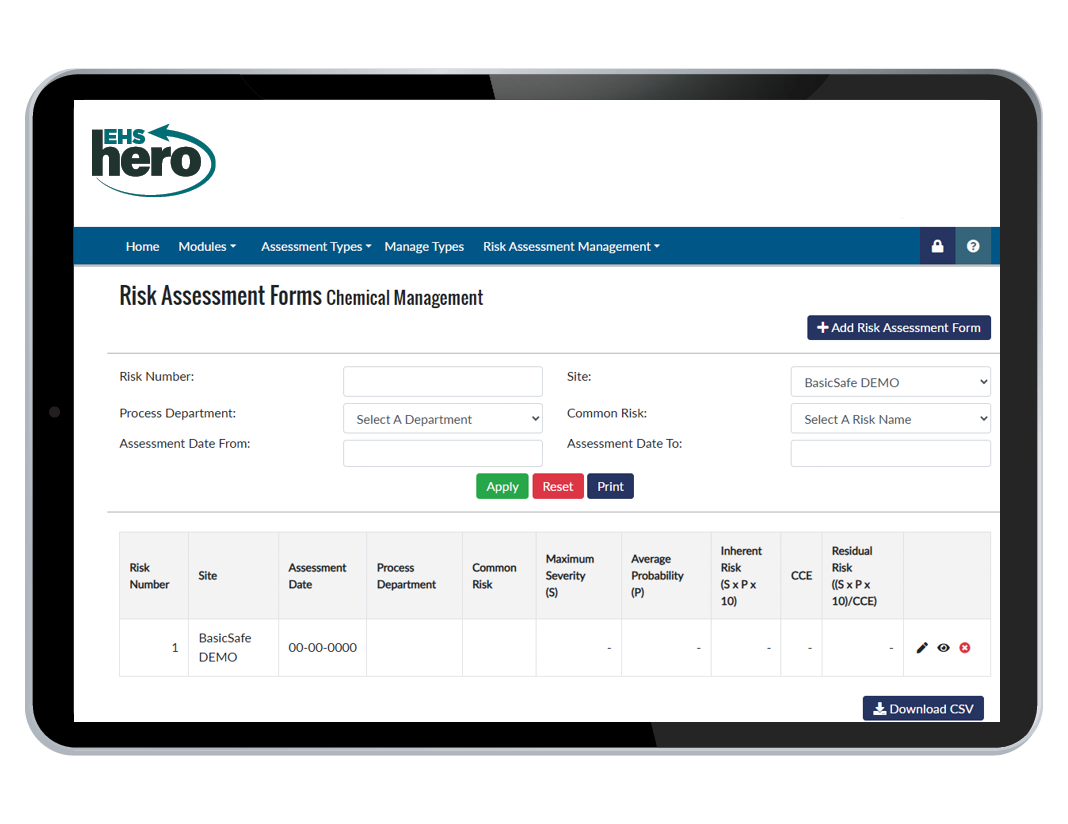Open the Select A Department dropdown

(x=442, y=419)
